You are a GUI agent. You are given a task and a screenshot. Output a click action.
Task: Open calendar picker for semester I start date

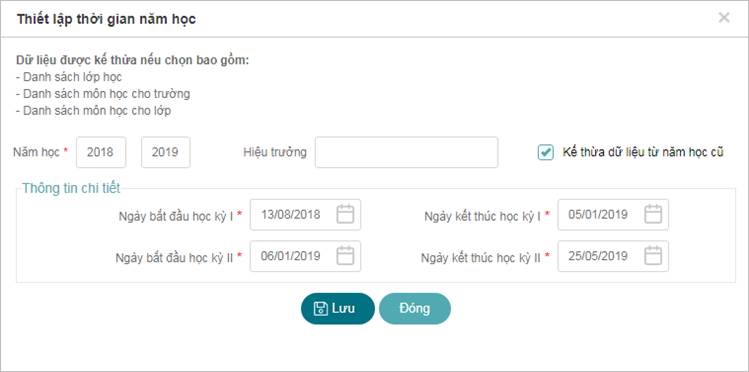(345, 214)
